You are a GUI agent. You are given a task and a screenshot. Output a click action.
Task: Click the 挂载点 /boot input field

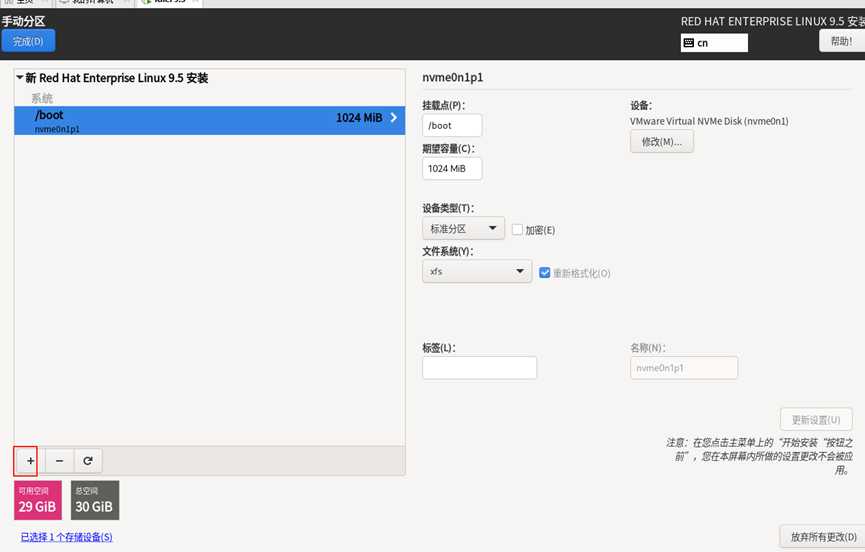coord(452,125)
